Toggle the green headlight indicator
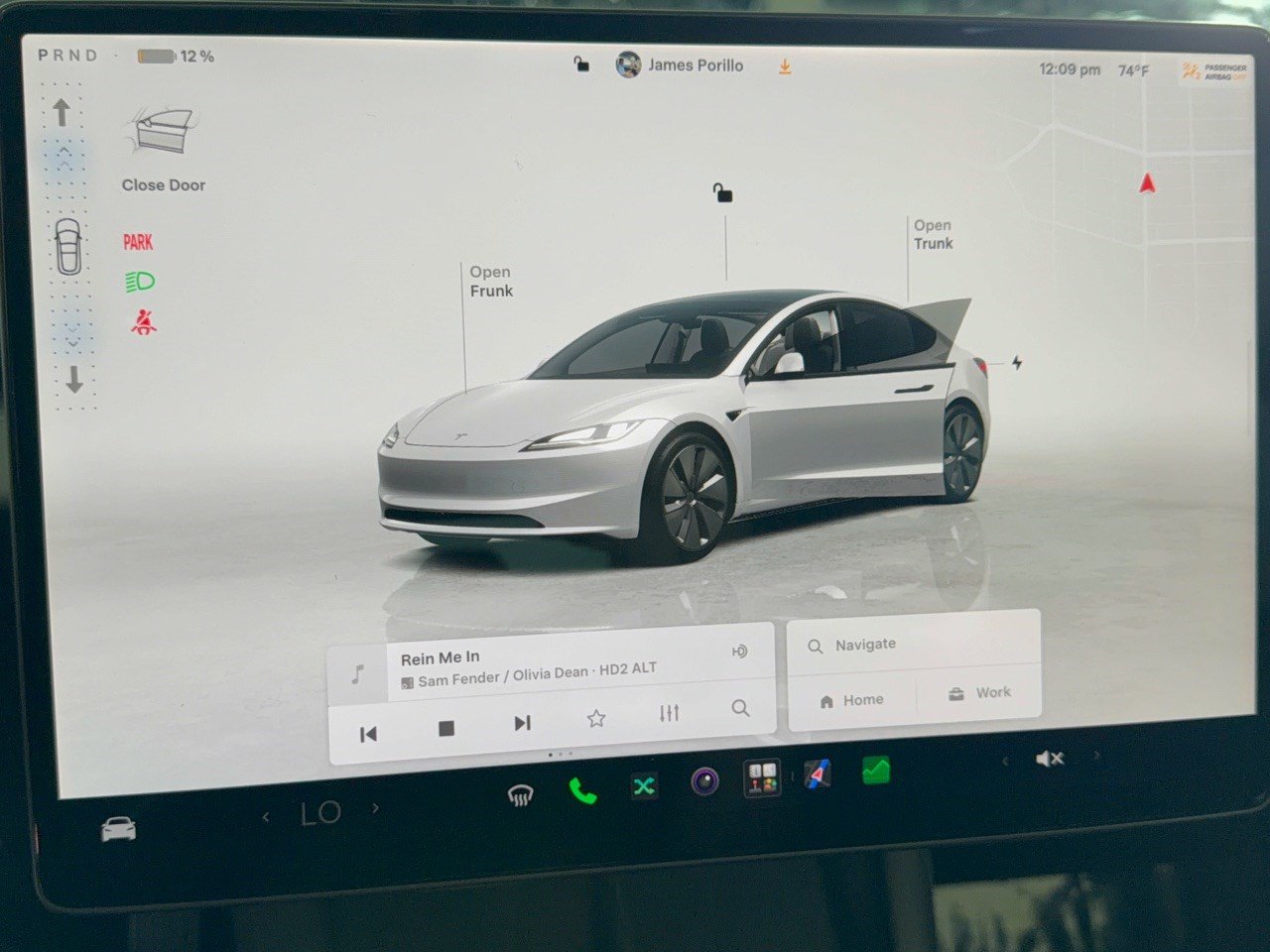This screenshot has height=952, width=1270. [140, 282]
